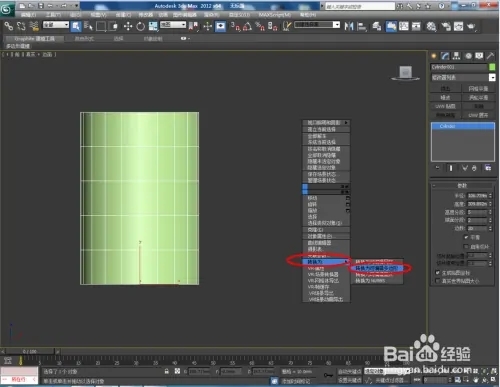This screenshot has height=387, width=500.
Task: Toggle the Window/Crossing selection mode
Action: pyautogui.click(x=114, y=26)
